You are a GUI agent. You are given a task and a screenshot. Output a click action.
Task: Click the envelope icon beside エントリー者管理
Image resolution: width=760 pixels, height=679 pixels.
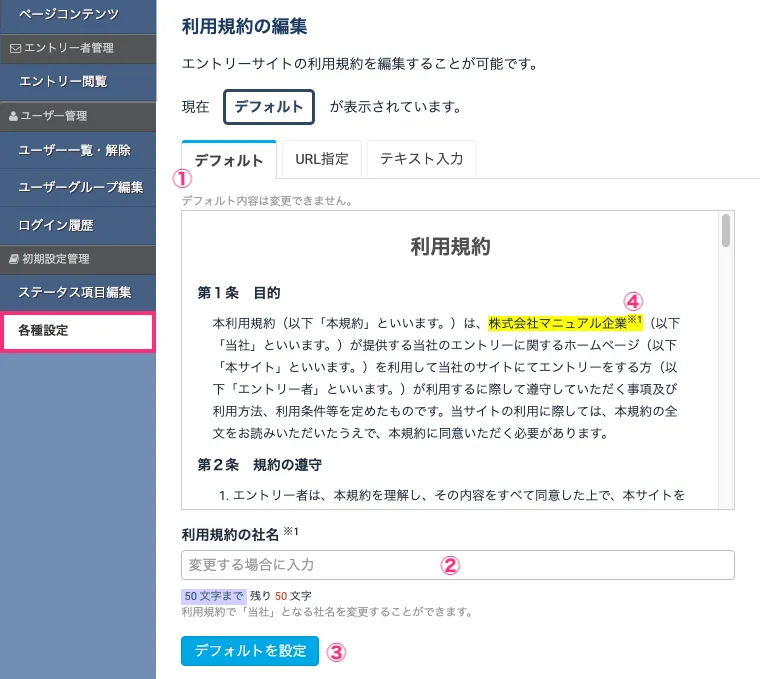tap(14, 47)
